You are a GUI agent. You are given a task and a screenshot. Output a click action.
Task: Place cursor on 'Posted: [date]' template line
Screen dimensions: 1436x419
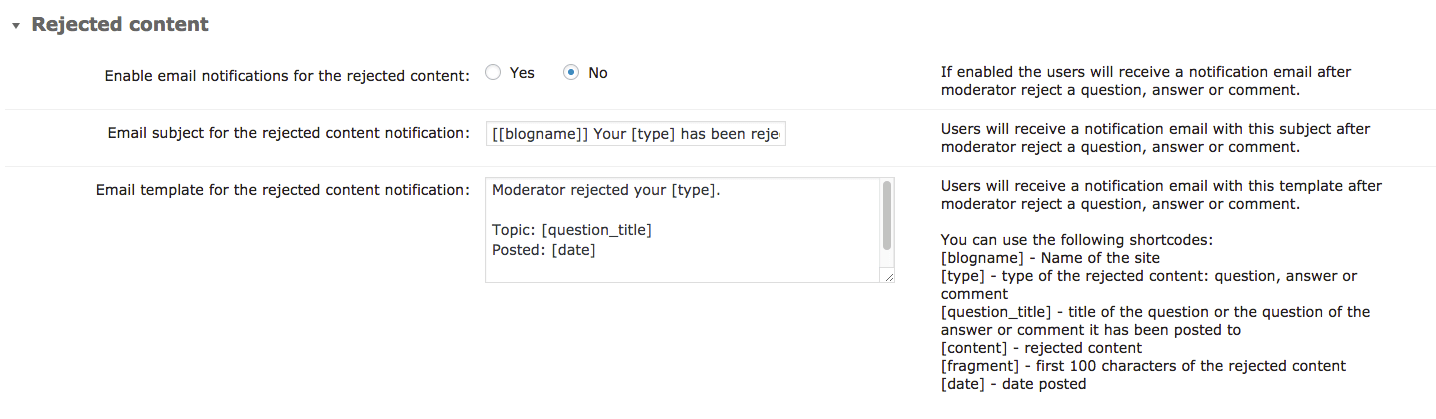(544, 250)
